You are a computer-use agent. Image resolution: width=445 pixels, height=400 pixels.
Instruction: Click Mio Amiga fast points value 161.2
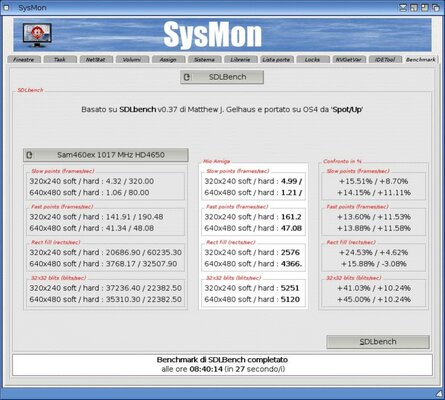click(x=291, y=217)
